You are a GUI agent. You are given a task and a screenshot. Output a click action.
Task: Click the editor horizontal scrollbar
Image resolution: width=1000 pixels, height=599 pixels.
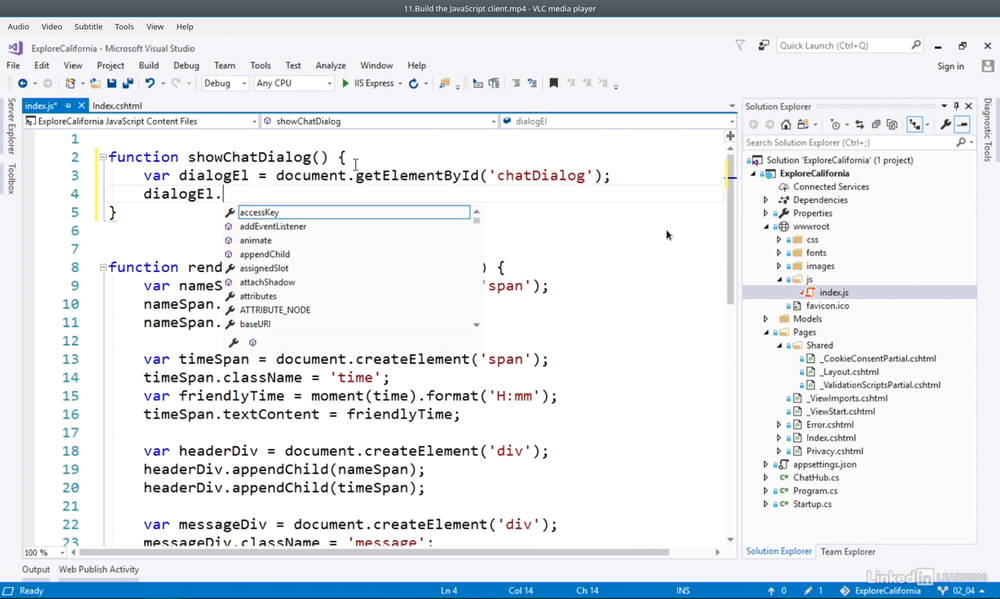coord(374,552)
